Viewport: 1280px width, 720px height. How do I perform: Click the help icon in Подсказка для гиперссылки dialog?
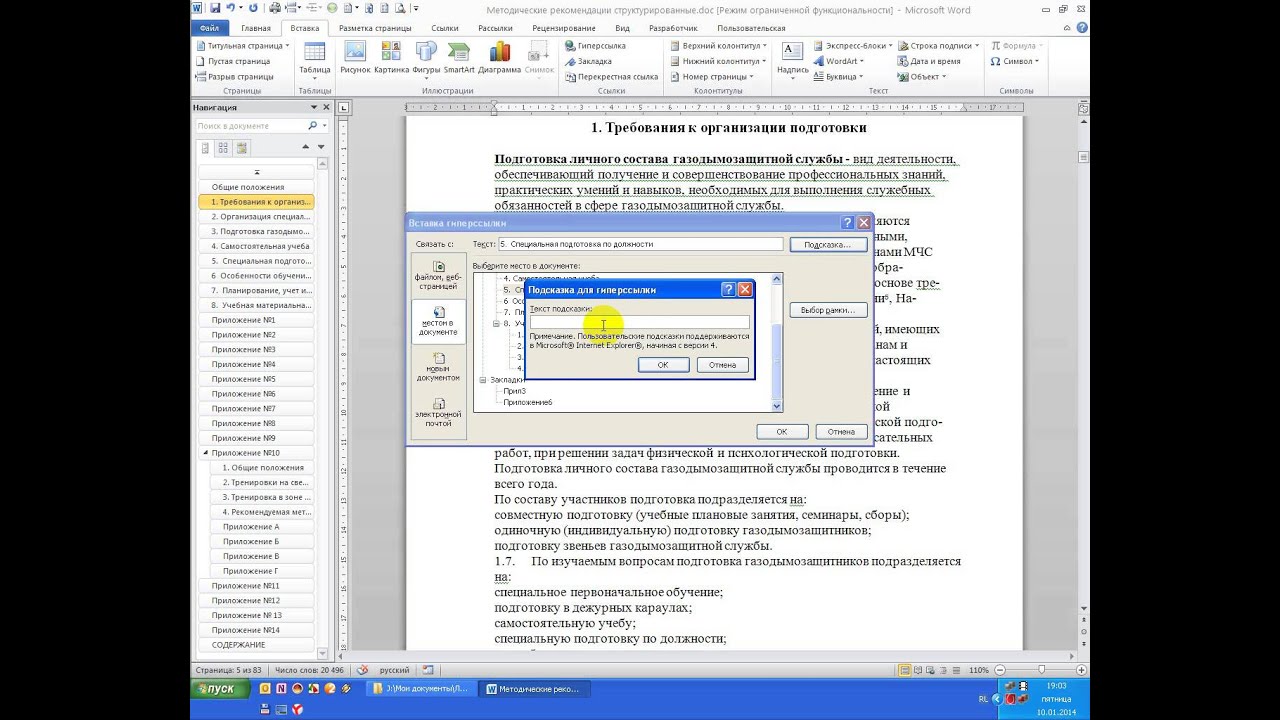click(728, 289)
